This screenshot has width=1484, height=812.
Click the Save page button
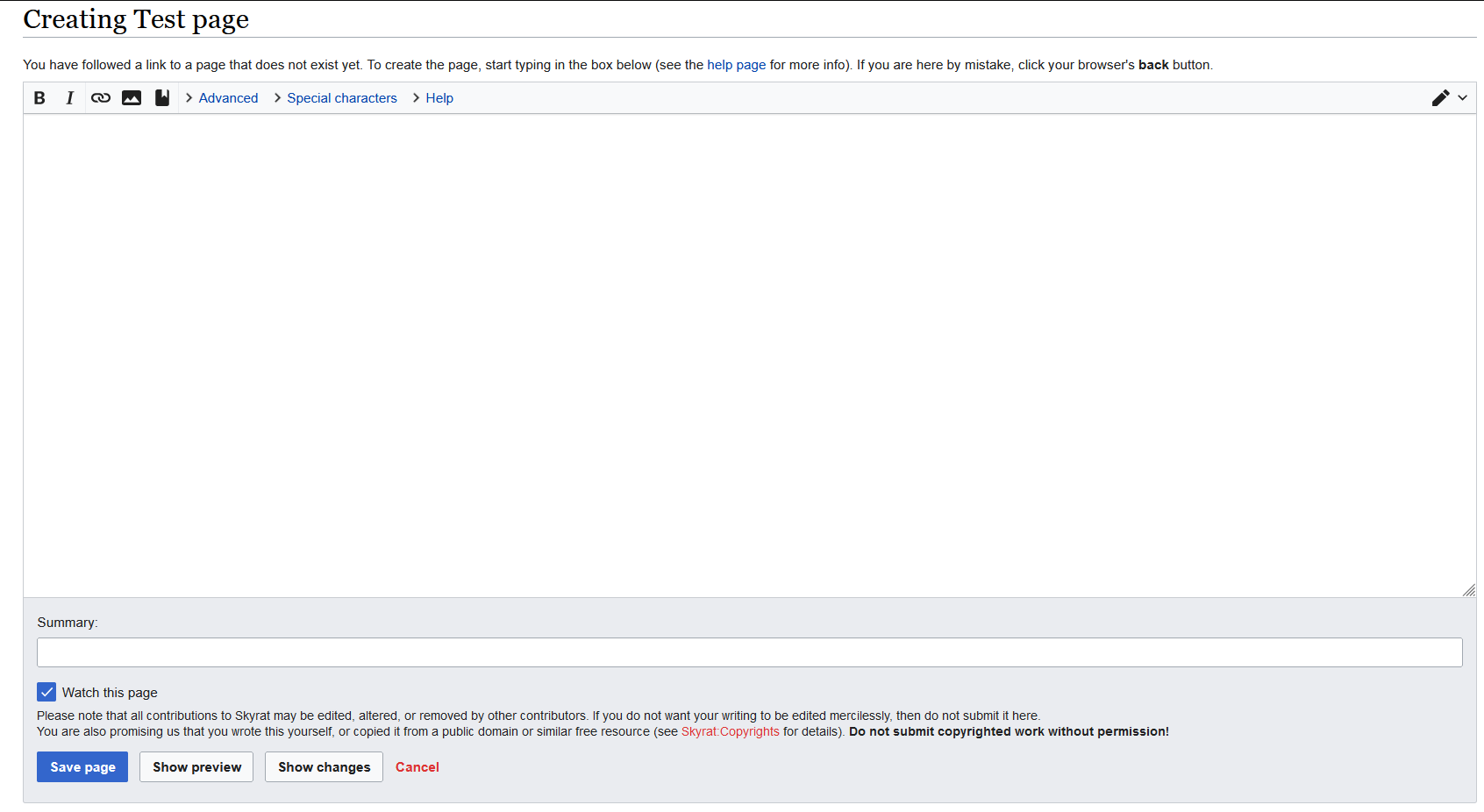pyautogui.click(x=82, y=767)
